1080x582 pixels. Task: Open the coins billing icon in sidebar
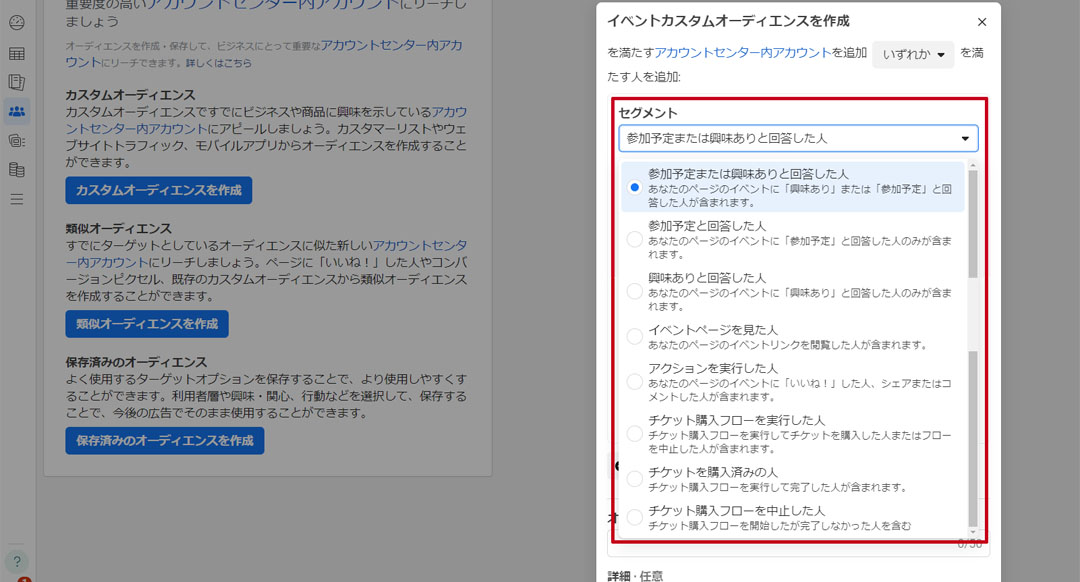pos(17,141)
